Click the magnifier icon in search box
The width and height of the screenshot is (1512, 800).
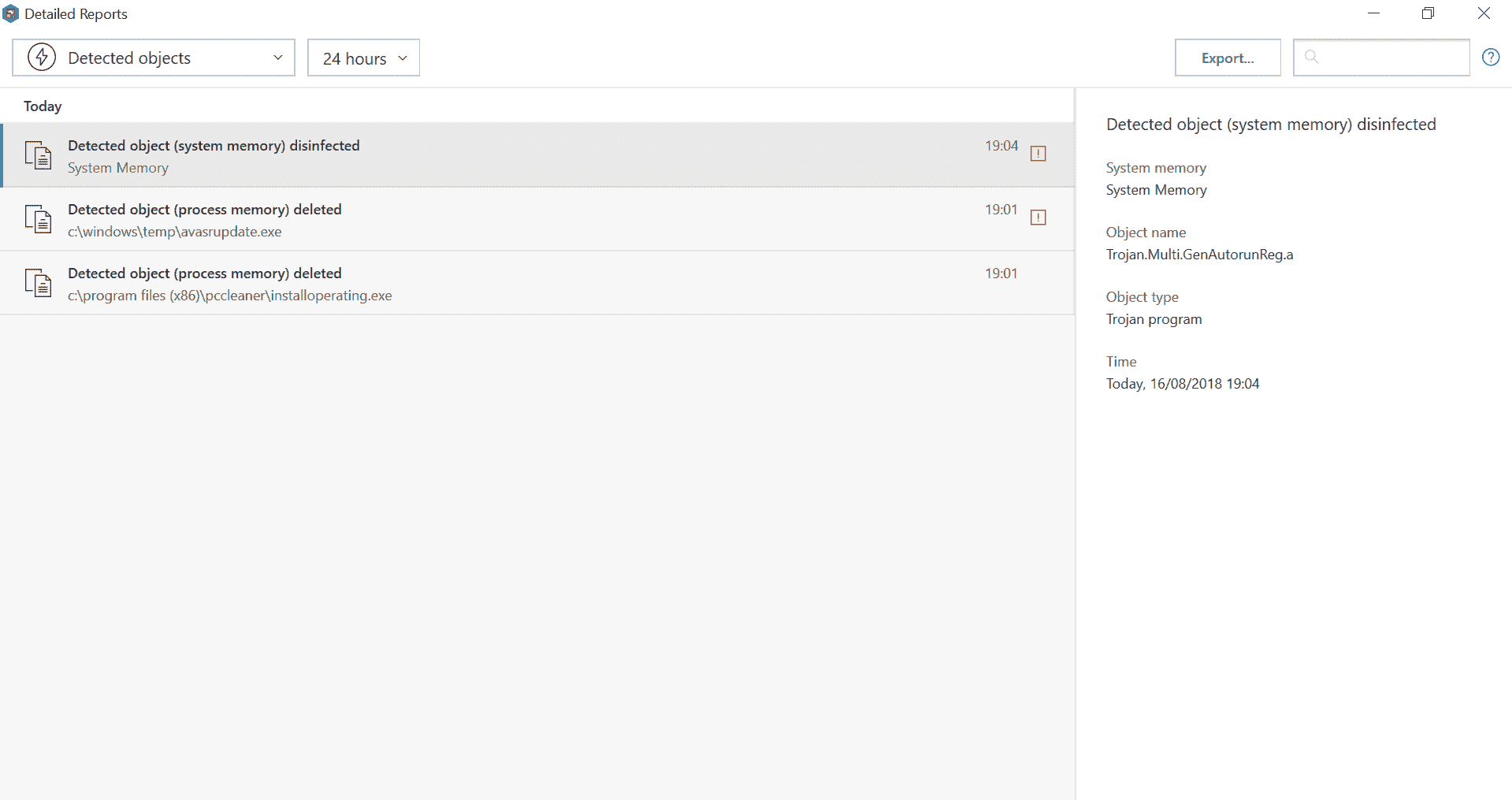coord(1312,57)
